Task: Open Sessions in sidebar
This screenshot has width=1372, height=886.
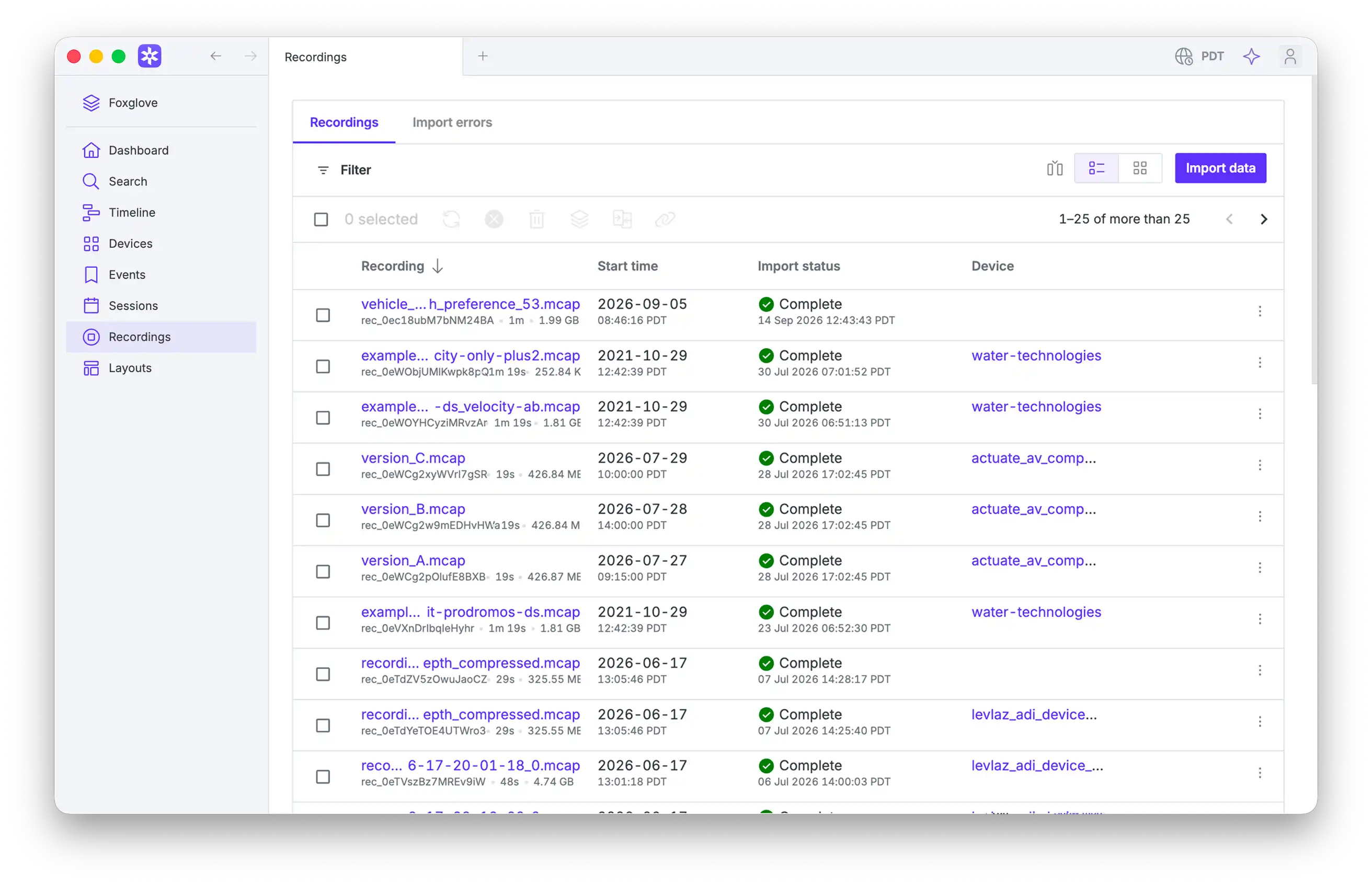Action: (161, 305)
